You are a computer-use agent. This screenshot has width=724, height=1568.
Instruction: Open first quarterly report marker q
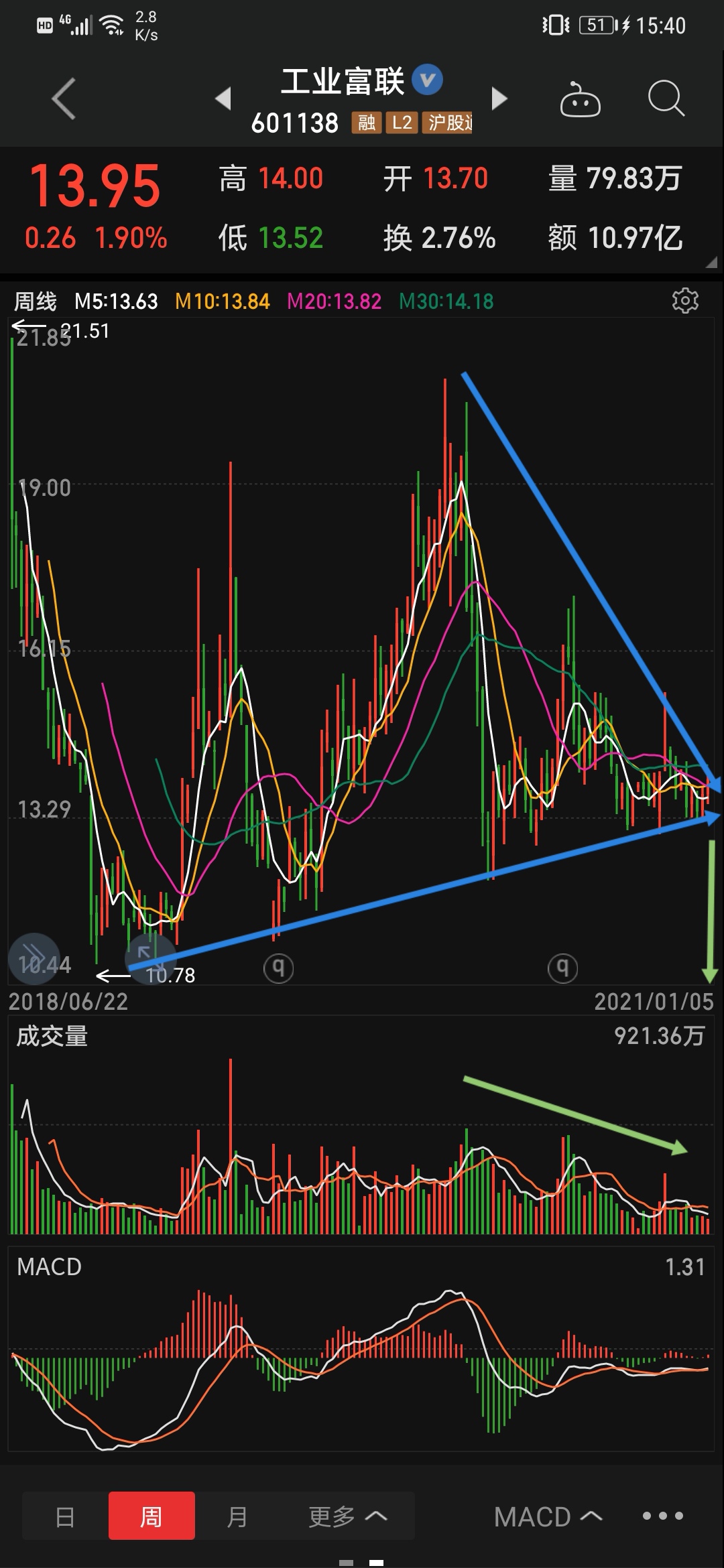278,968
